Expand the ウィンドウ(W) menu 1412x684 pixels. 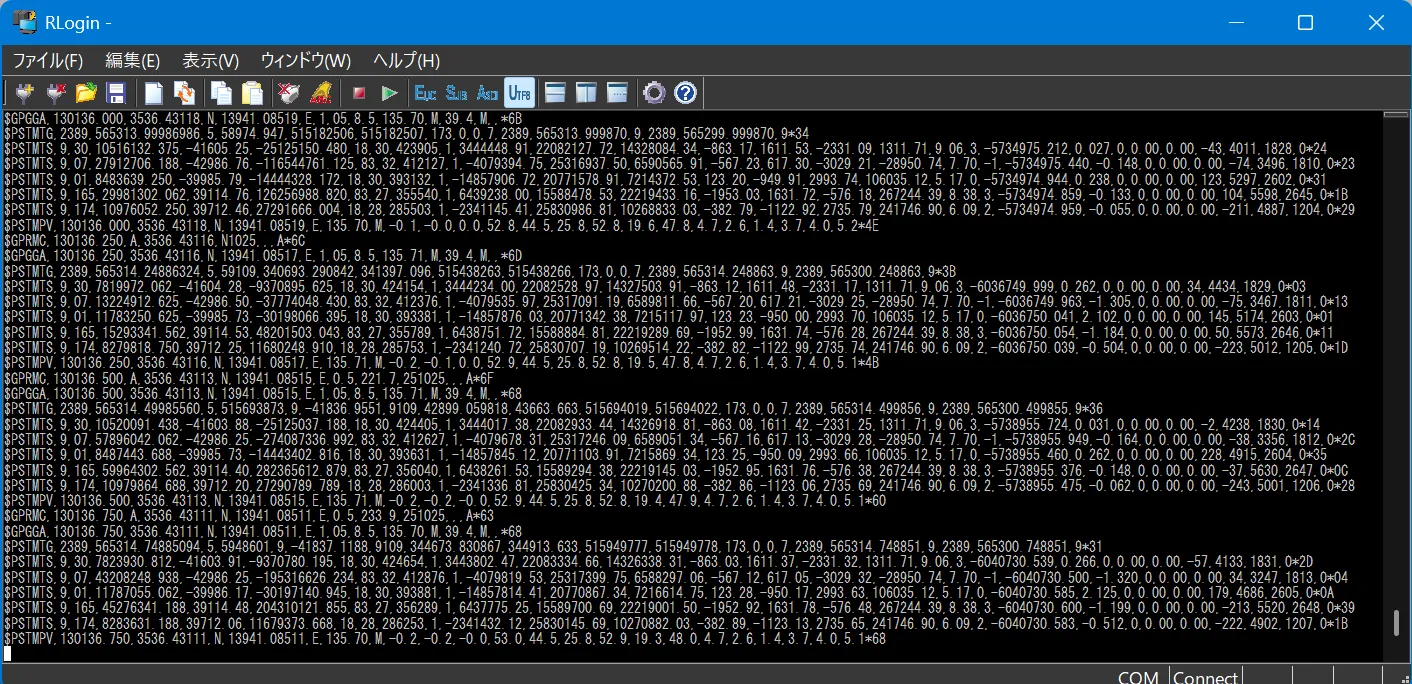[x=306, y=60]
